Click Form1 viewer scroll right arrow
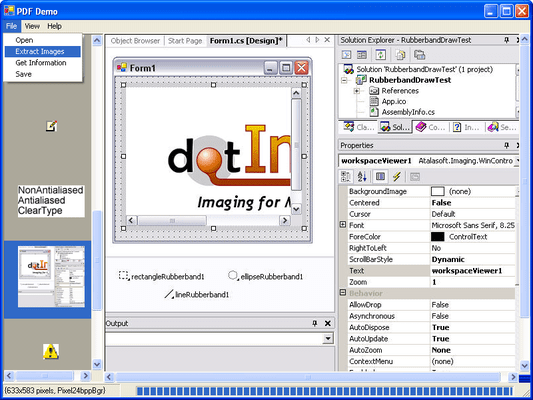 (x=285, y=220)
